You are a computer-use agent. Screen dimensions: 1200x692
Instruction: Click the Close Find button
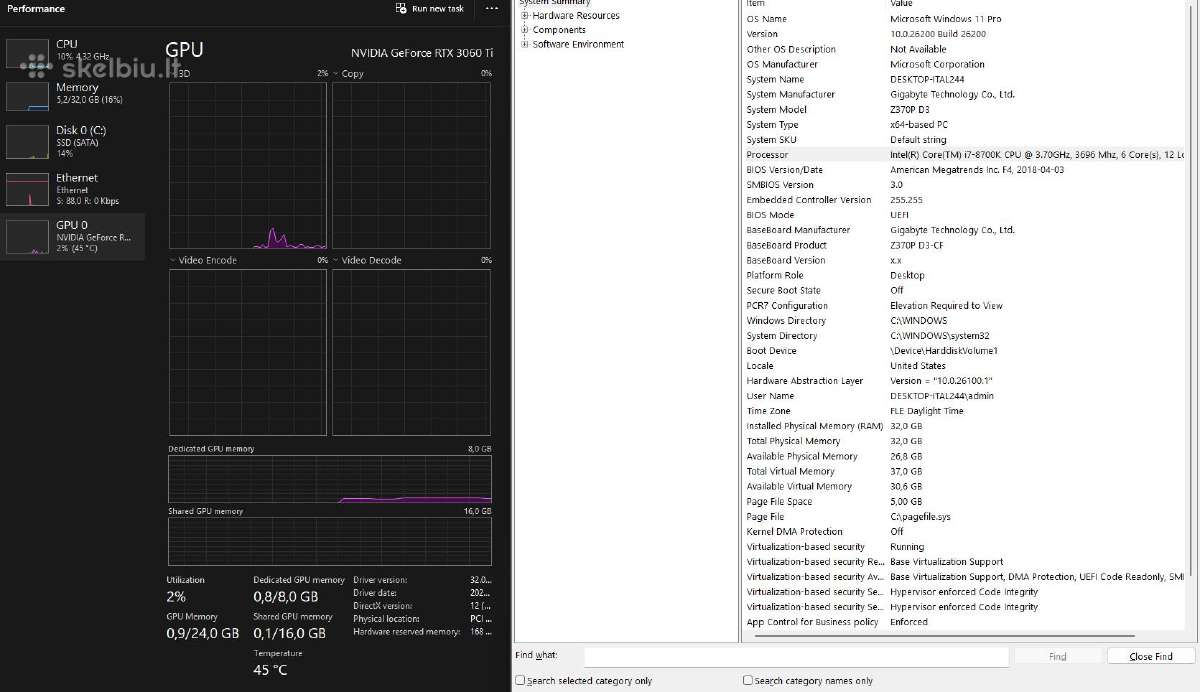[1150, 657]
